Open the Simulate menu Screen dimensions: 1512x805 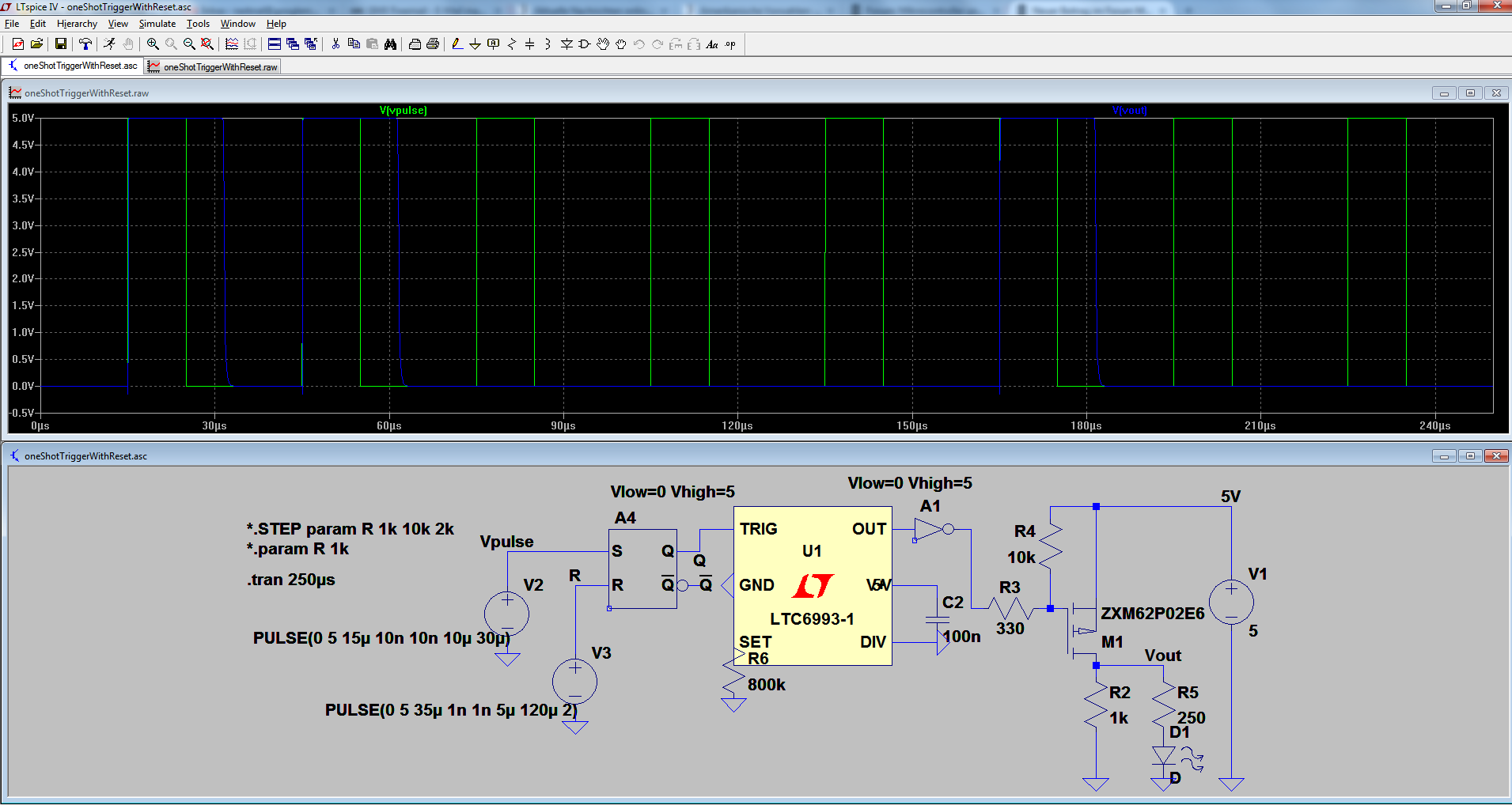coord(157,24)
